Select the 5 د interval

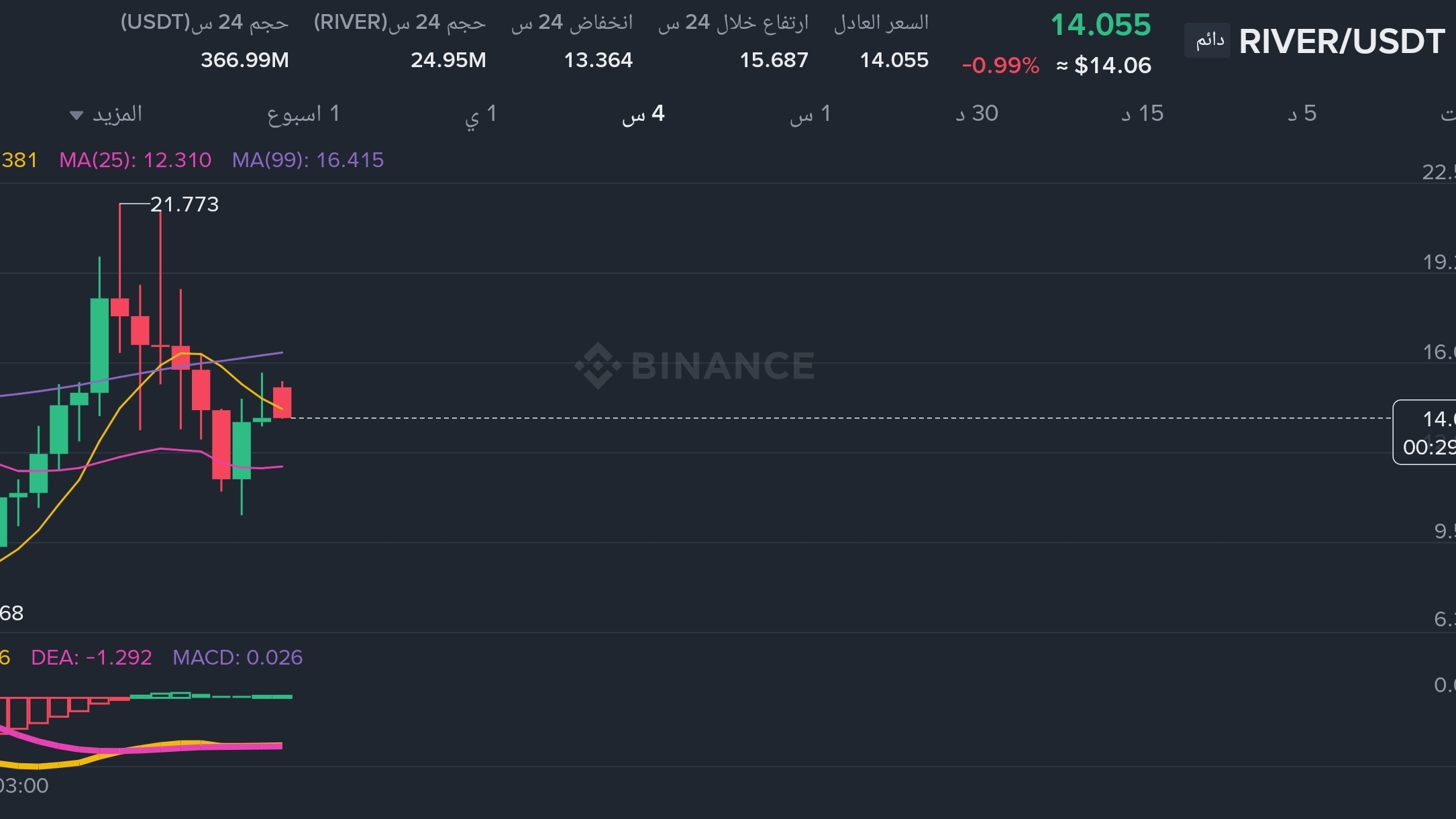pyautogui.click(x=1302, y=114)
